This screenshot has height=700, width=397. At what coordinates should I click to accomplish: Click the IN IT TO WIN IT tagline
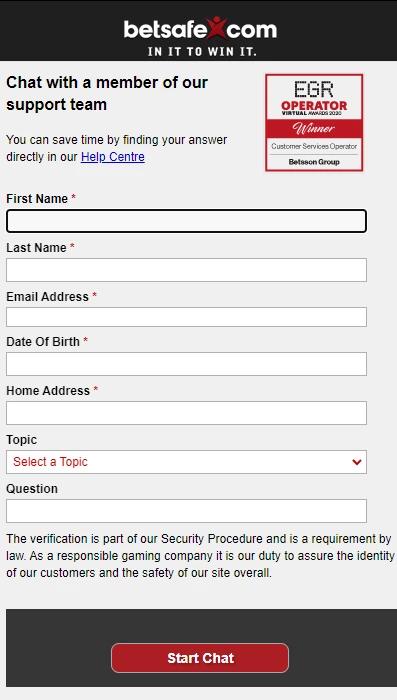[x=202, y=52]
